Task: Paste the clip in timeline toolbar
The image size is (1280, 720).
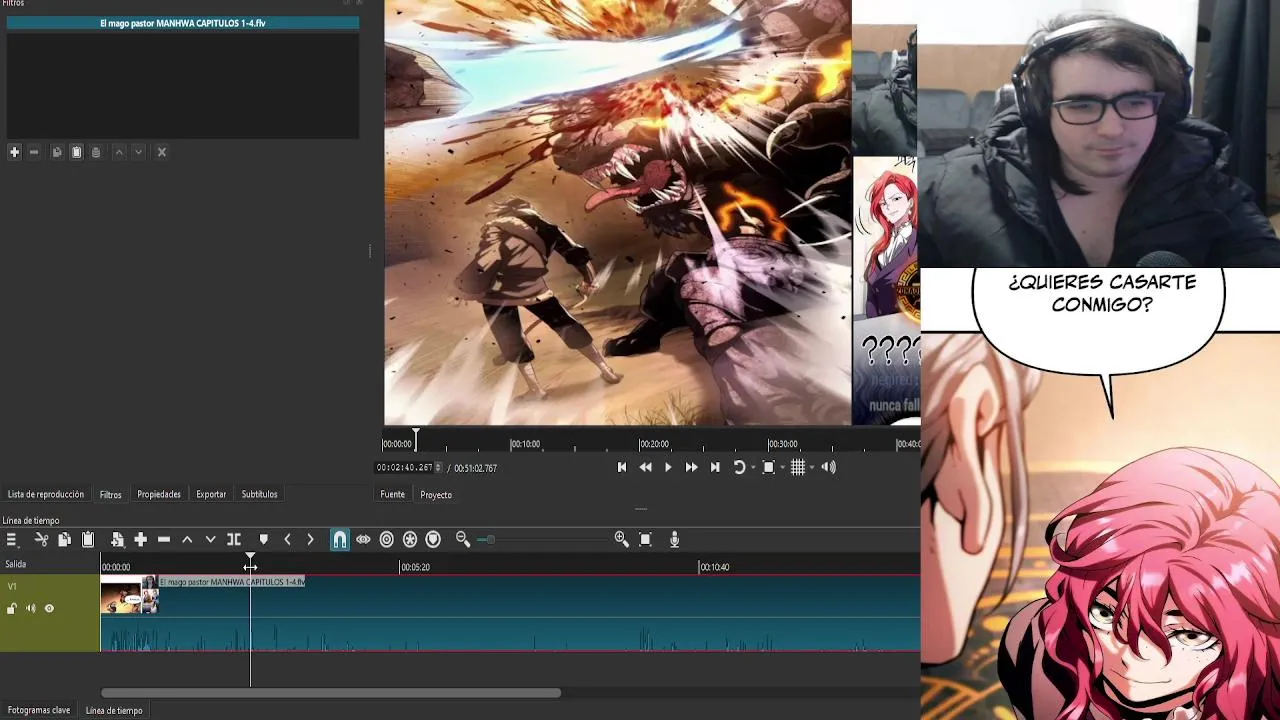Action: [88, 540]
